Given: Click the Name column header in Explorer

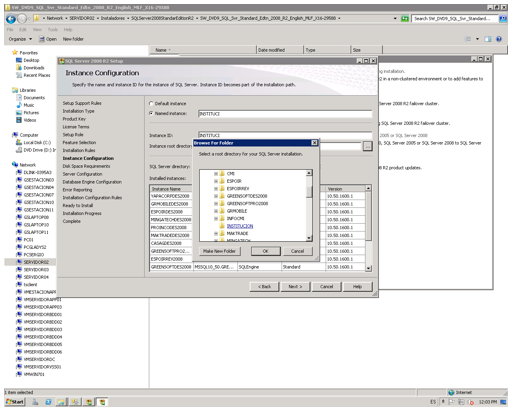Looking at the screenshot, I should pyautogui.click(x=203, y=50).
